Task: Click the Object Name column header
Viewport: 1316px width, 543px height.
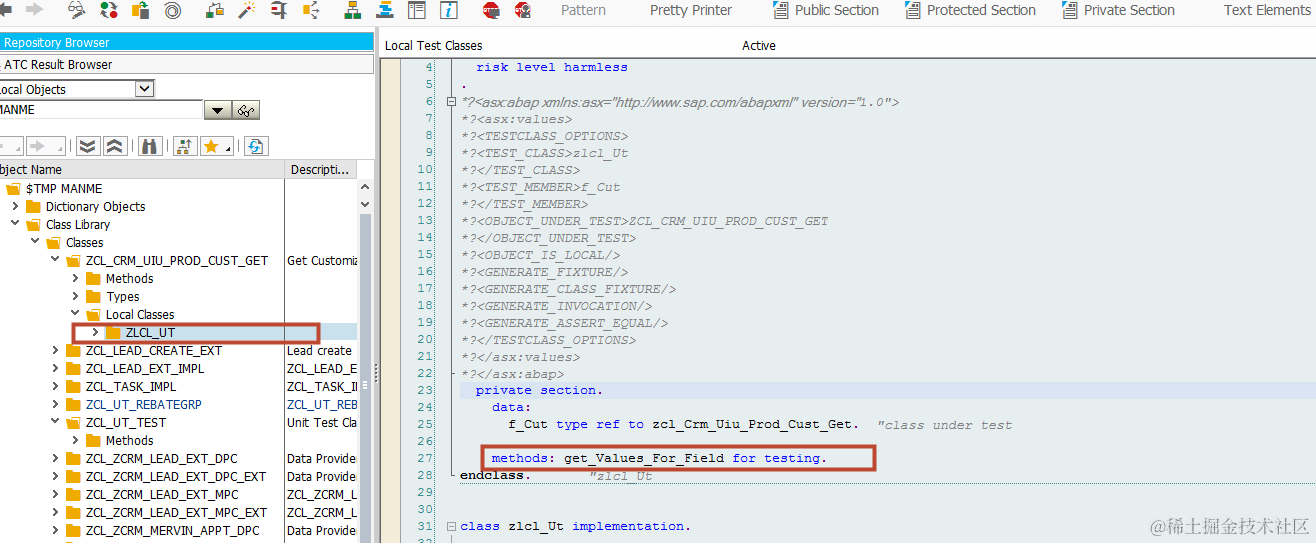Action: [x=142, y=170]
